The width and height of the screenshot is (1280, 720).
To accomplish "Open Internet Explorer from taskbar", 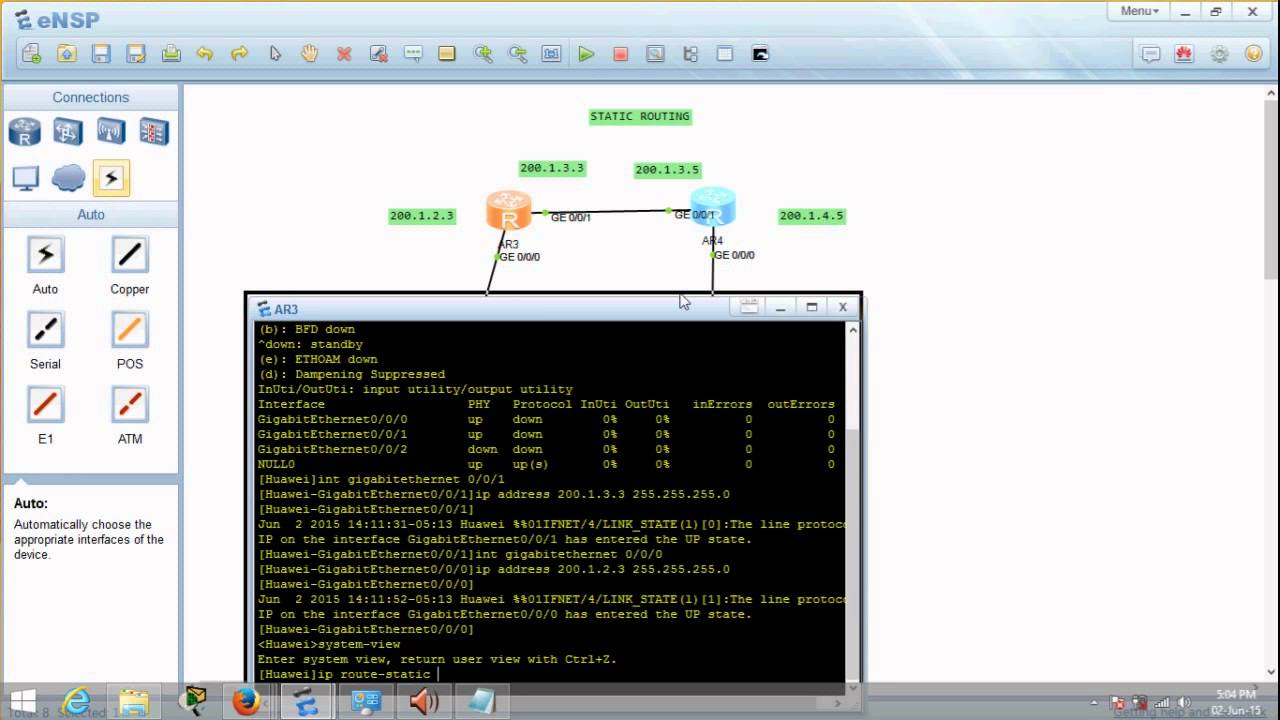I will click(x=76, y=702).
